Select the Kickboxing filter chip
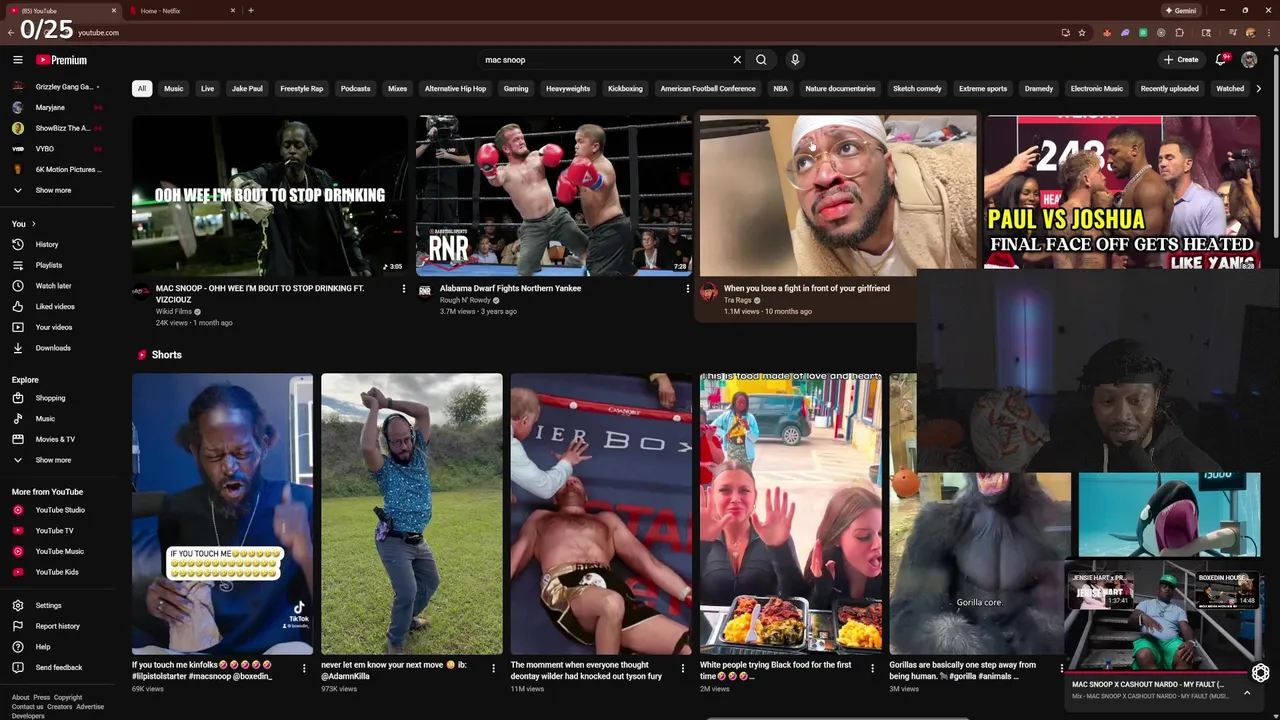 pos(625,88)
